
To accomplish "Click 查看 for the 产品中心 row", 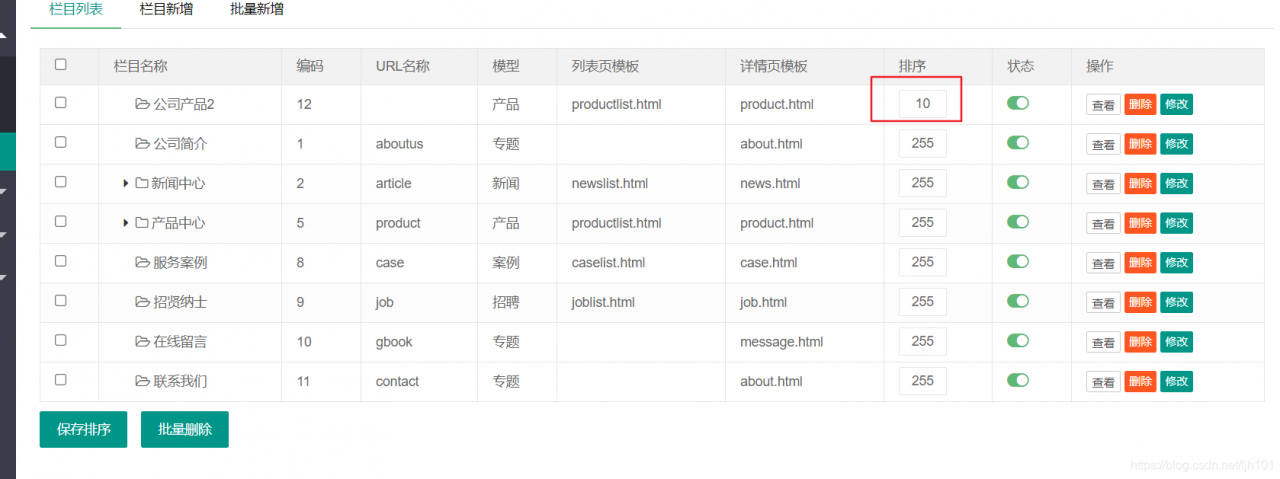I will click(1103, 224).
